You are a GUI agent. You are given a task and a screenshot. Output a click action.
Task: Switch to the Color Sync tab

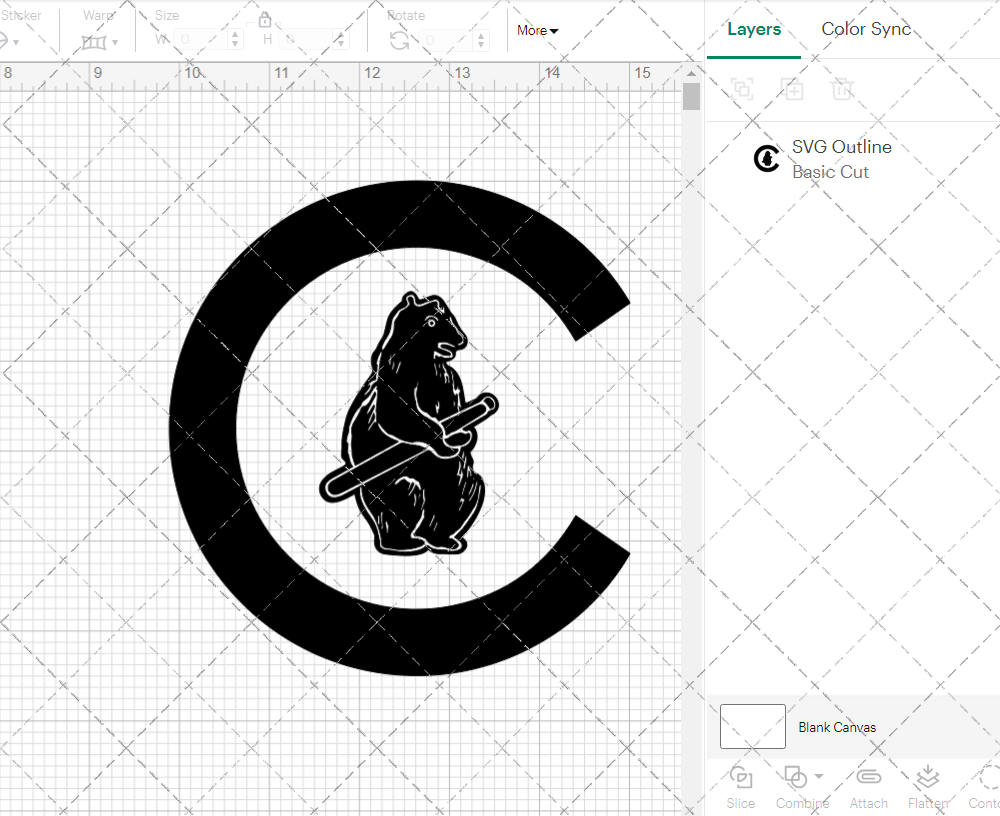tap(866, 29)
